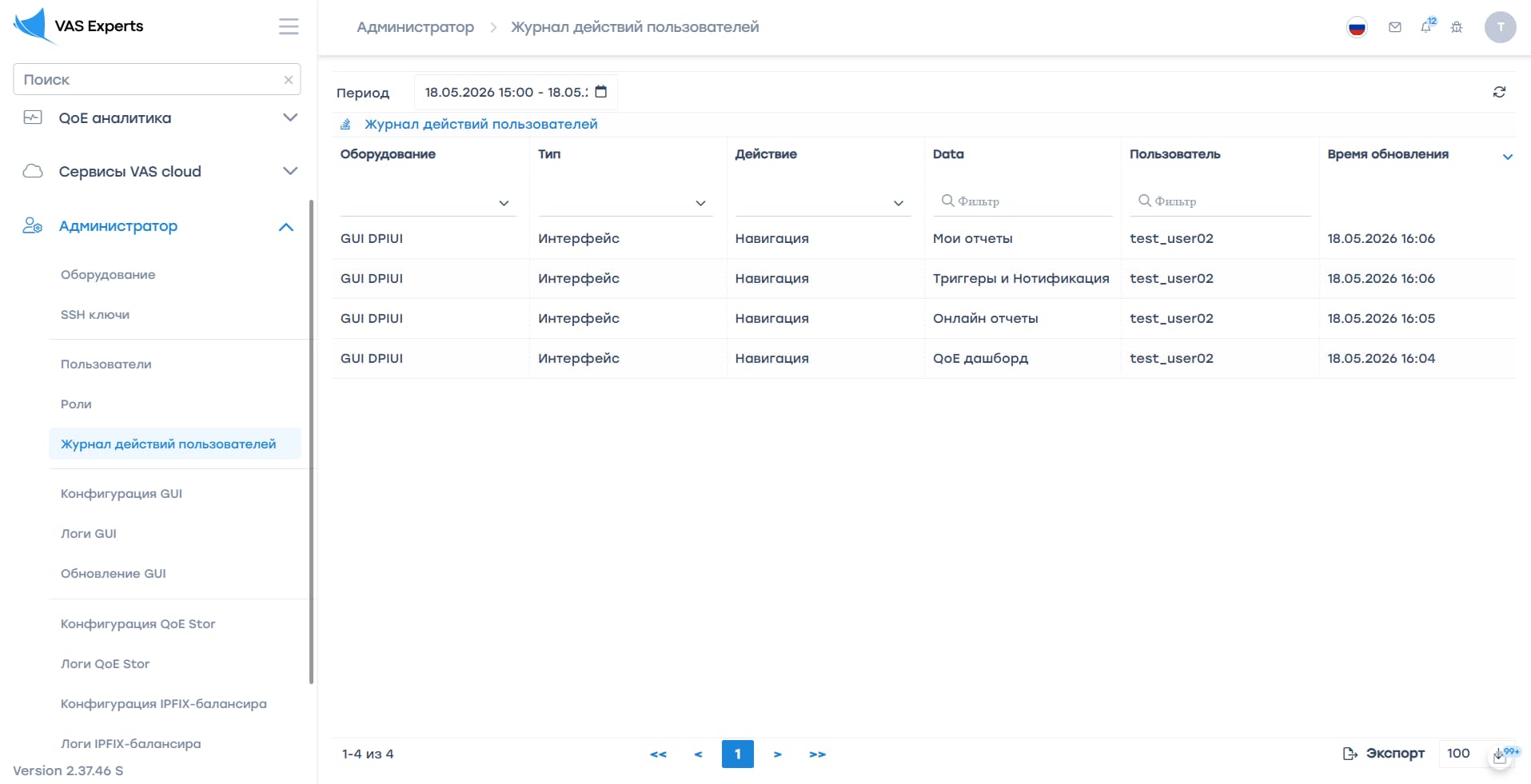The height and width of the screenshot is (784, 1531).
Task: Go to previous page with < button
Action: coord(698,754)
